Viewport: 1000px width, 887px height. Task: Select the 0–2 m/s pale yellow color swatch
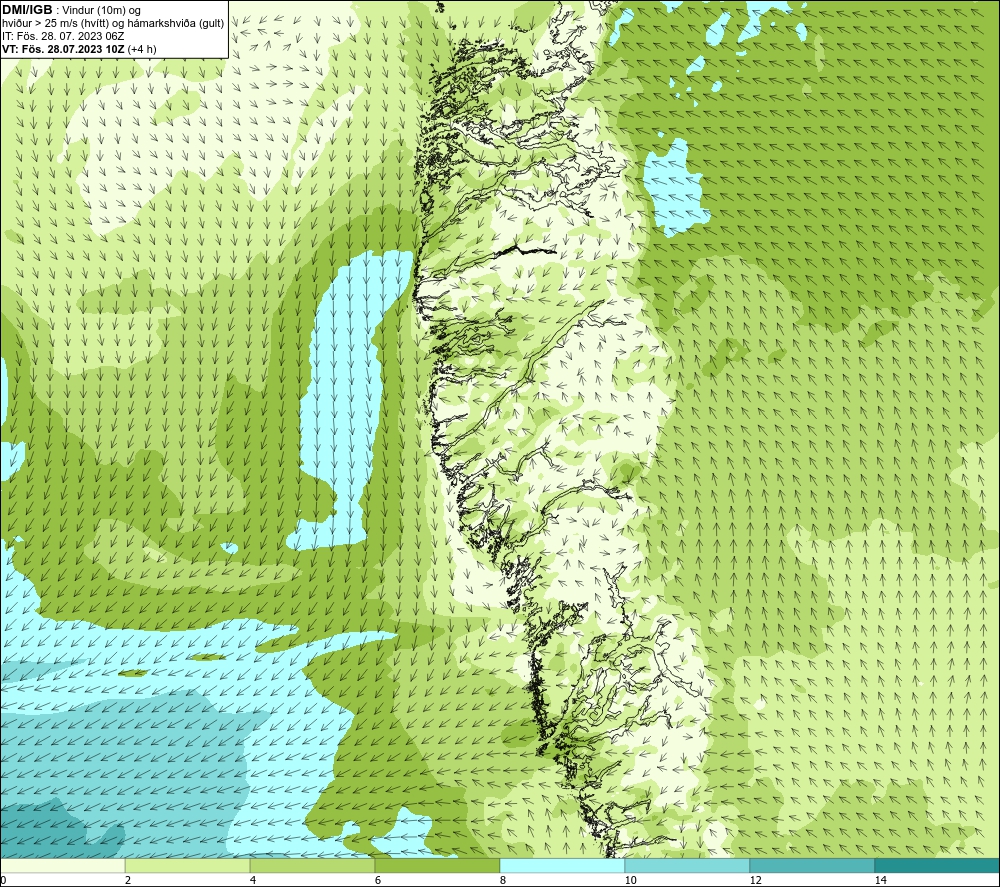(62, 866)
